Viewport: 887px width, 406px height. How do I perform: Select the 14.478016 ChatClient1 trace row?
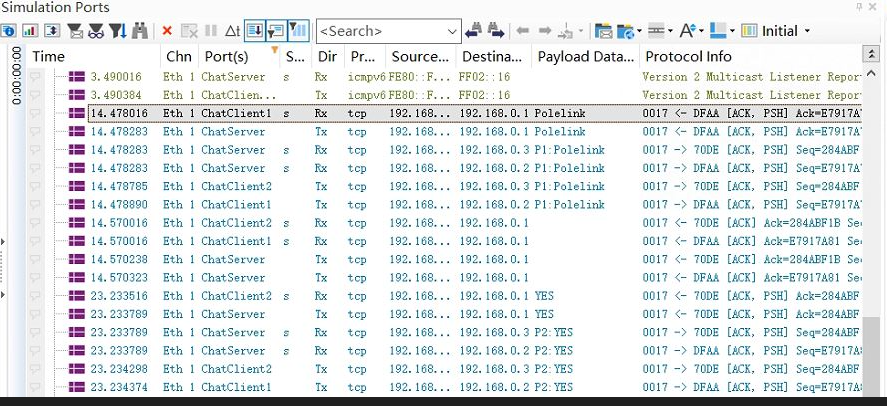pos(300,114)
